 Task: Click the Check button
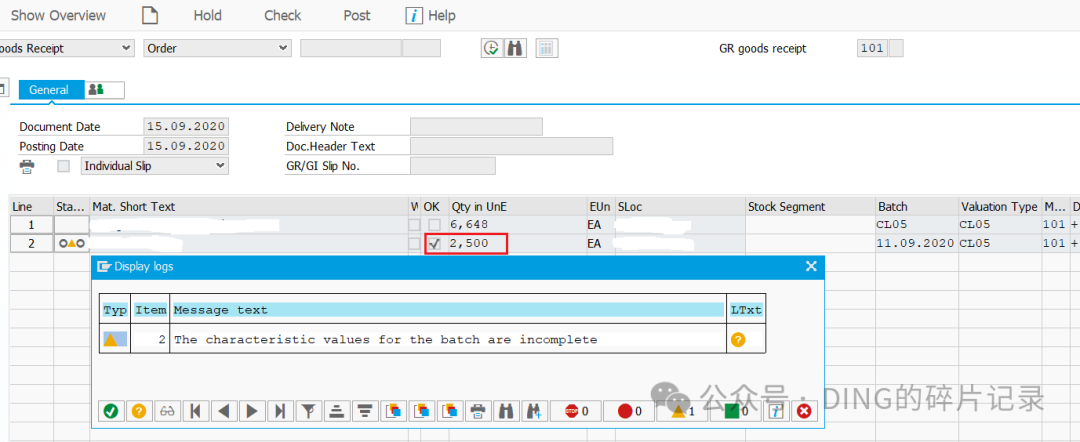click(x=282, y=15)
